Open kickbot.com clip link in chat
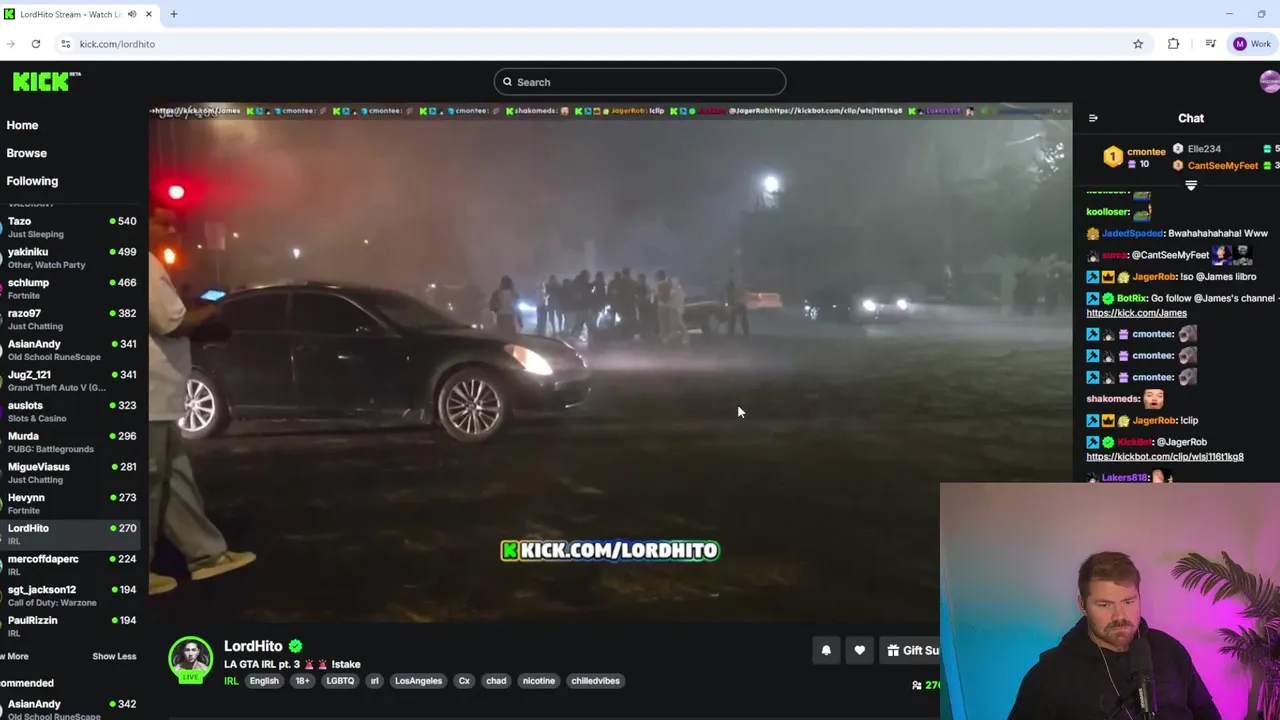 pyautogui.click(x=1165, y=457)
